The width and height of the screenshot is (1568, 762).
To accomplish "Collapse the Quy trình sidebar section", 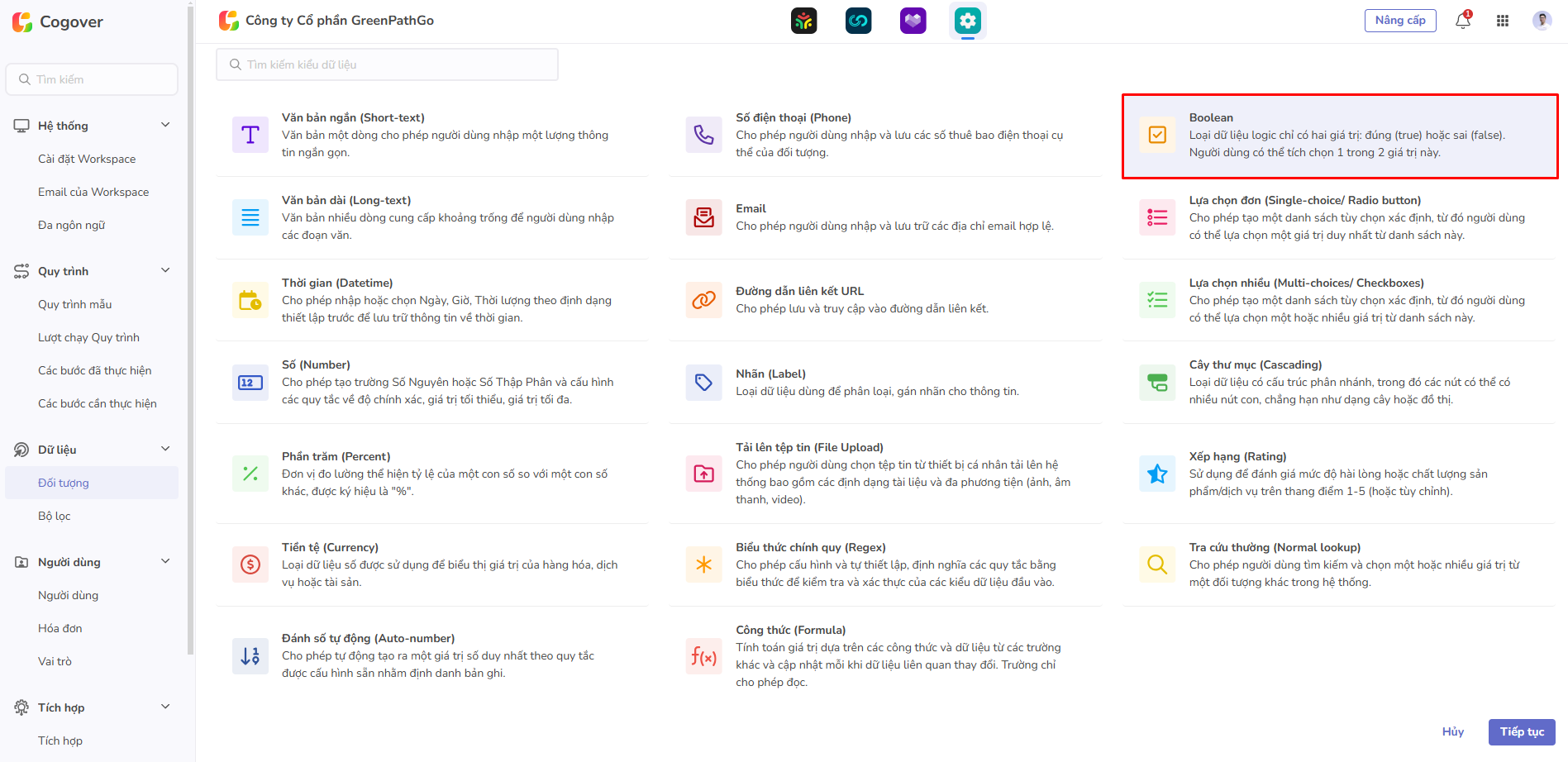I will click(165, 271).
